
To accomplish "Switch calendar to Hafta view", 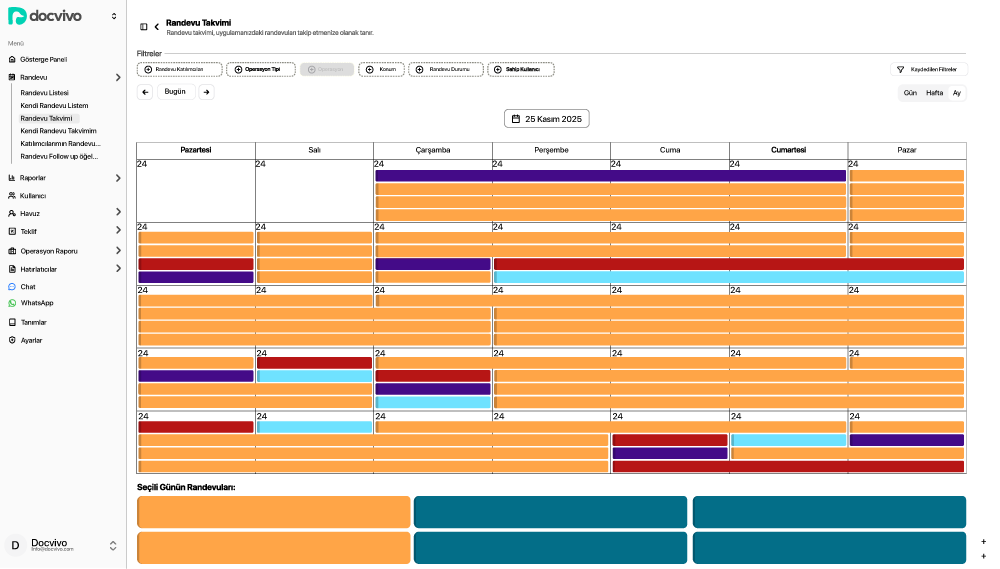I will click(x=934, y=93).
